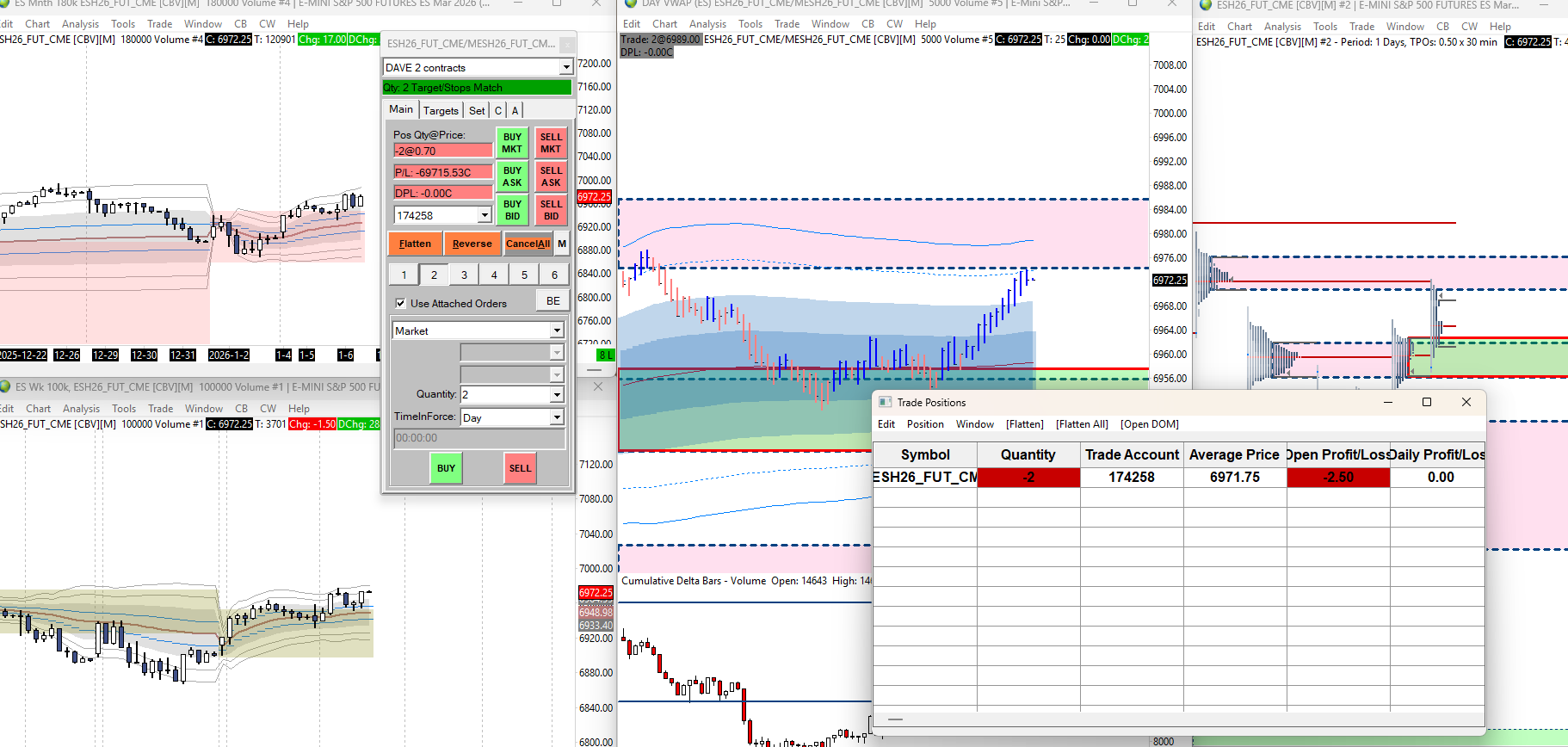Click the 174258 cell in Trade Positions

point(1132,477)
